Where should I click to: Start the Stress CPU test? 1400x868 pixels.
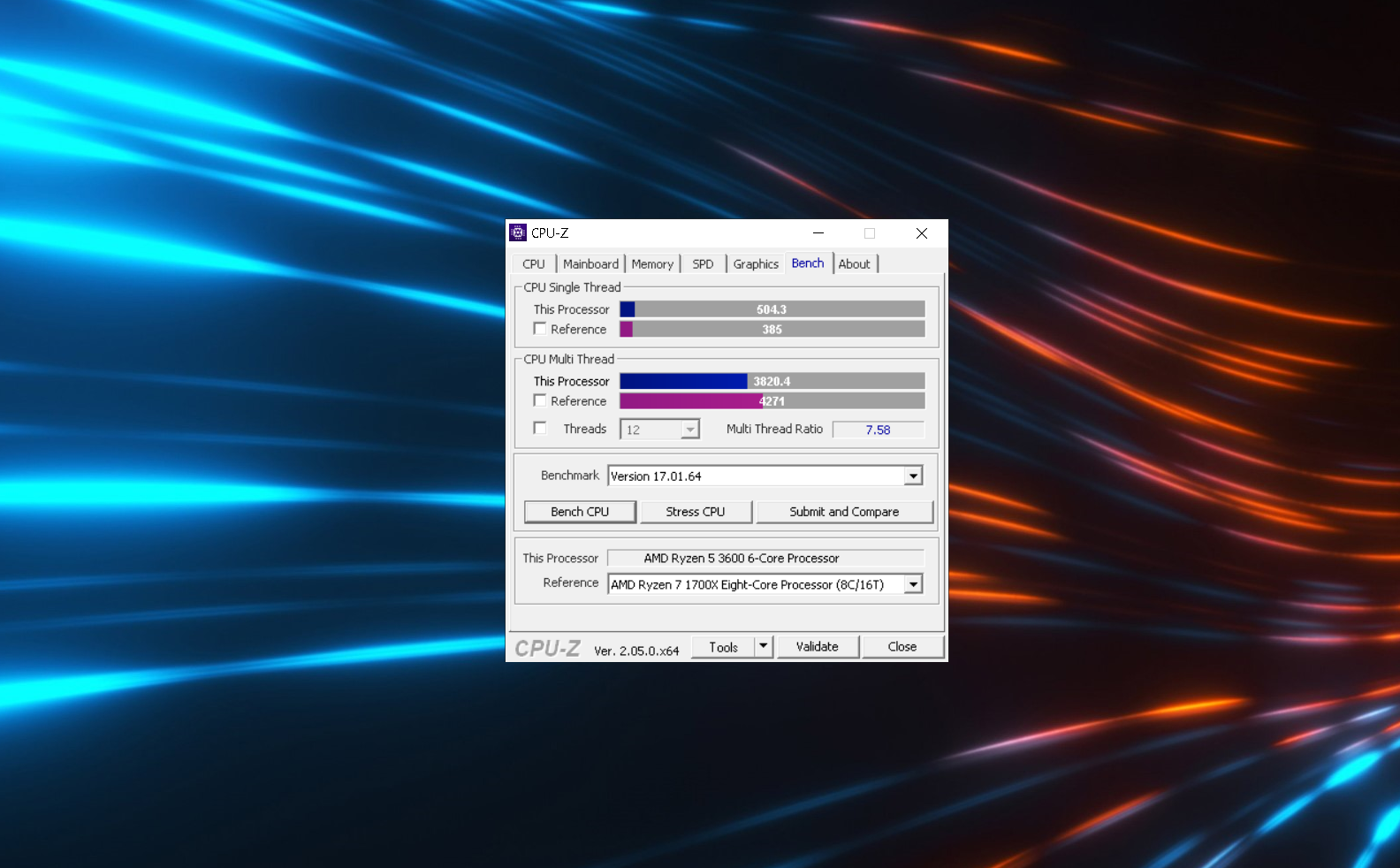coord(696,512)
